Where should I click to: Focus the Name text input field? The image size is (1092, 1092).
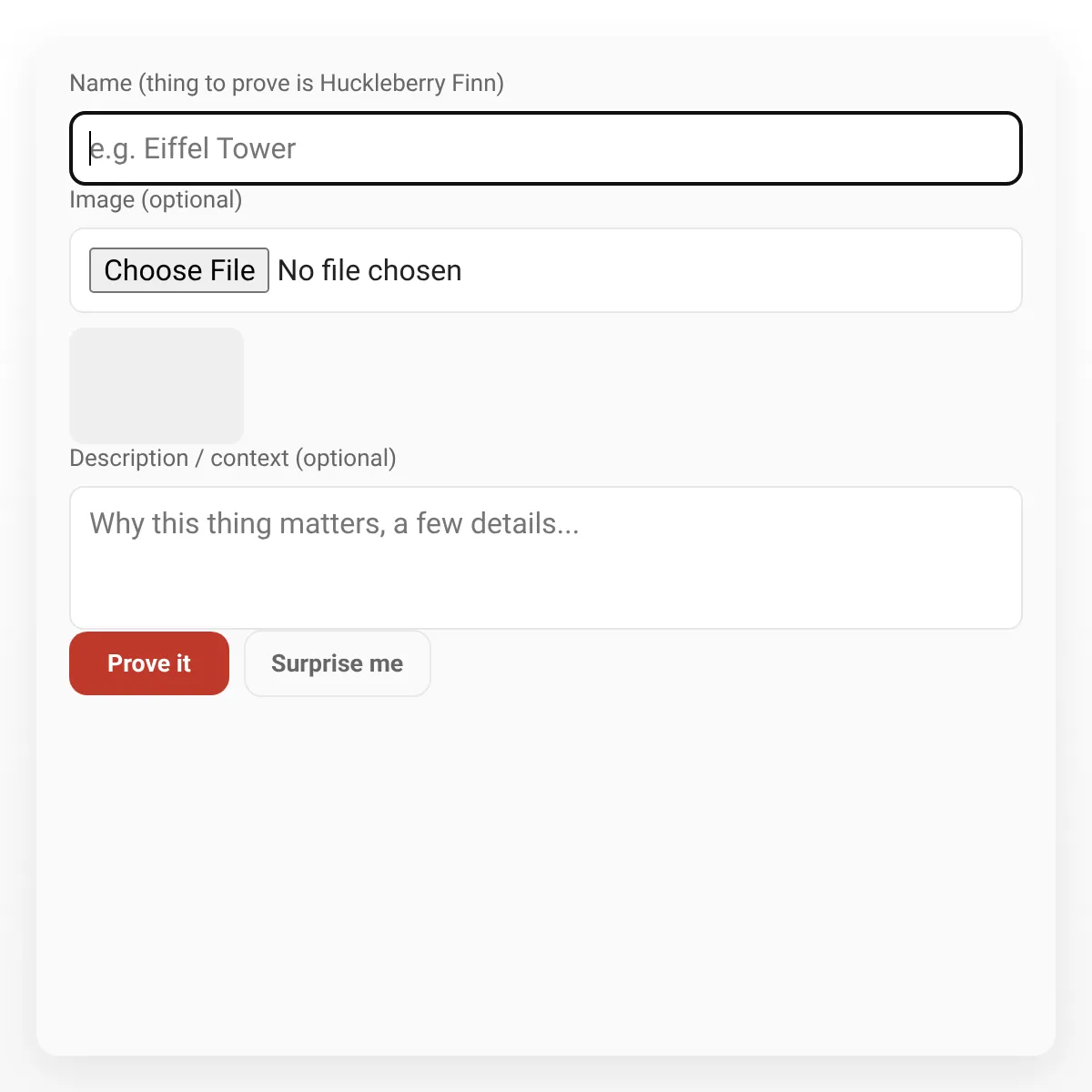546,148
